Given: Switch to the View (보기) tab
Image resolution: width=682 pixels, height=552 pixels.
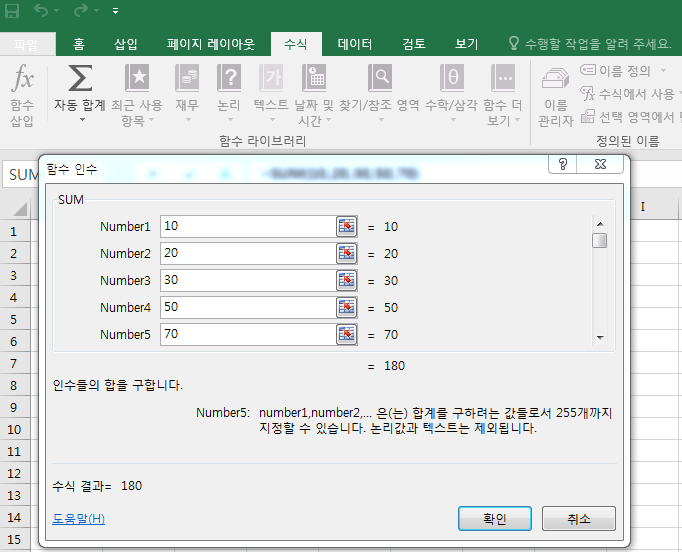Looking at the screenshot, I should (x=466, y=44).
